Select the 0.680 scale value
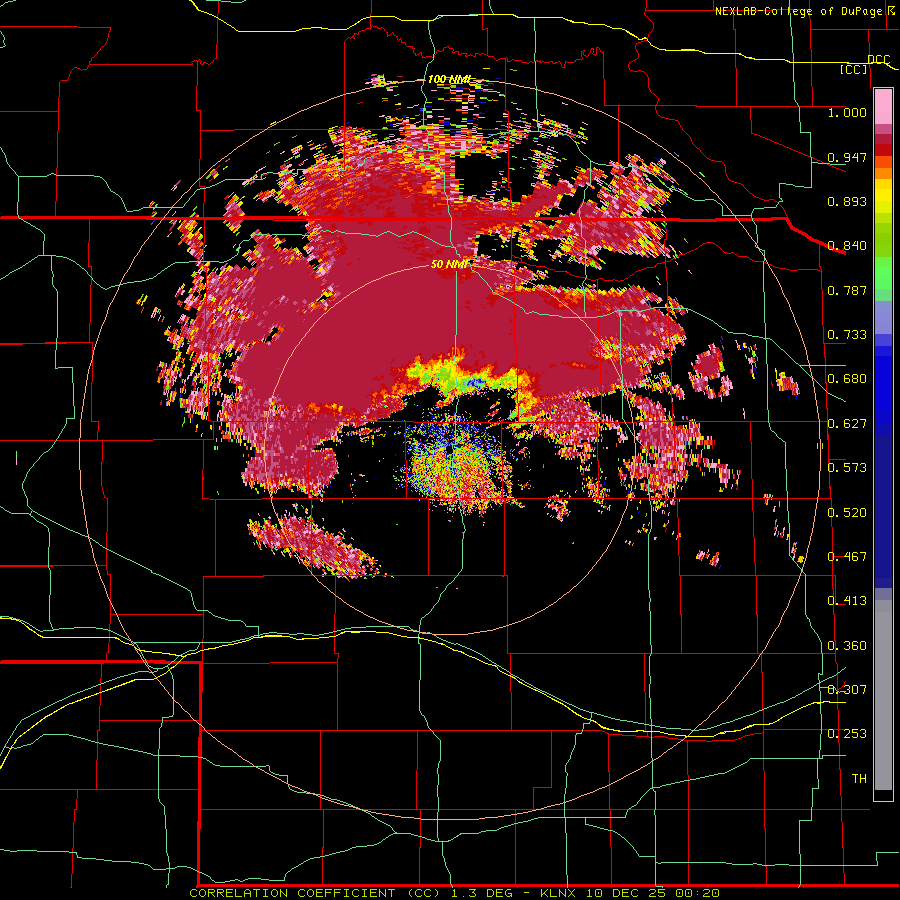 tap(847, 378)
